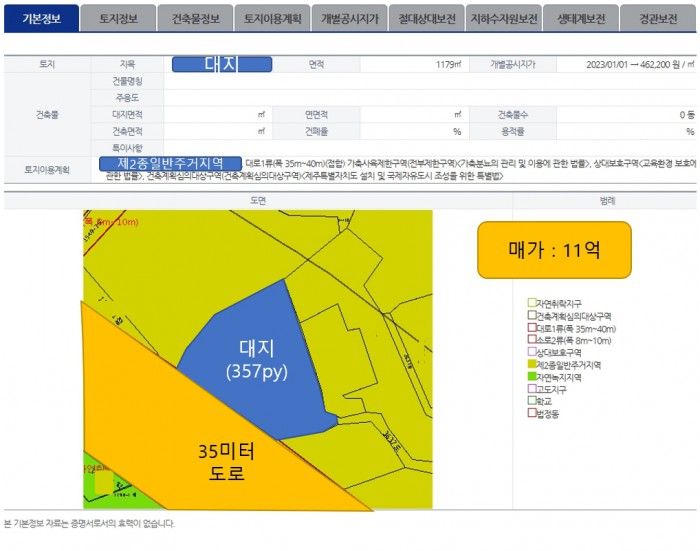Viewport: 700px width, 551px height.
Task: Click the green 자연녹지지역 legend swatch
Action: pos(532,377)
